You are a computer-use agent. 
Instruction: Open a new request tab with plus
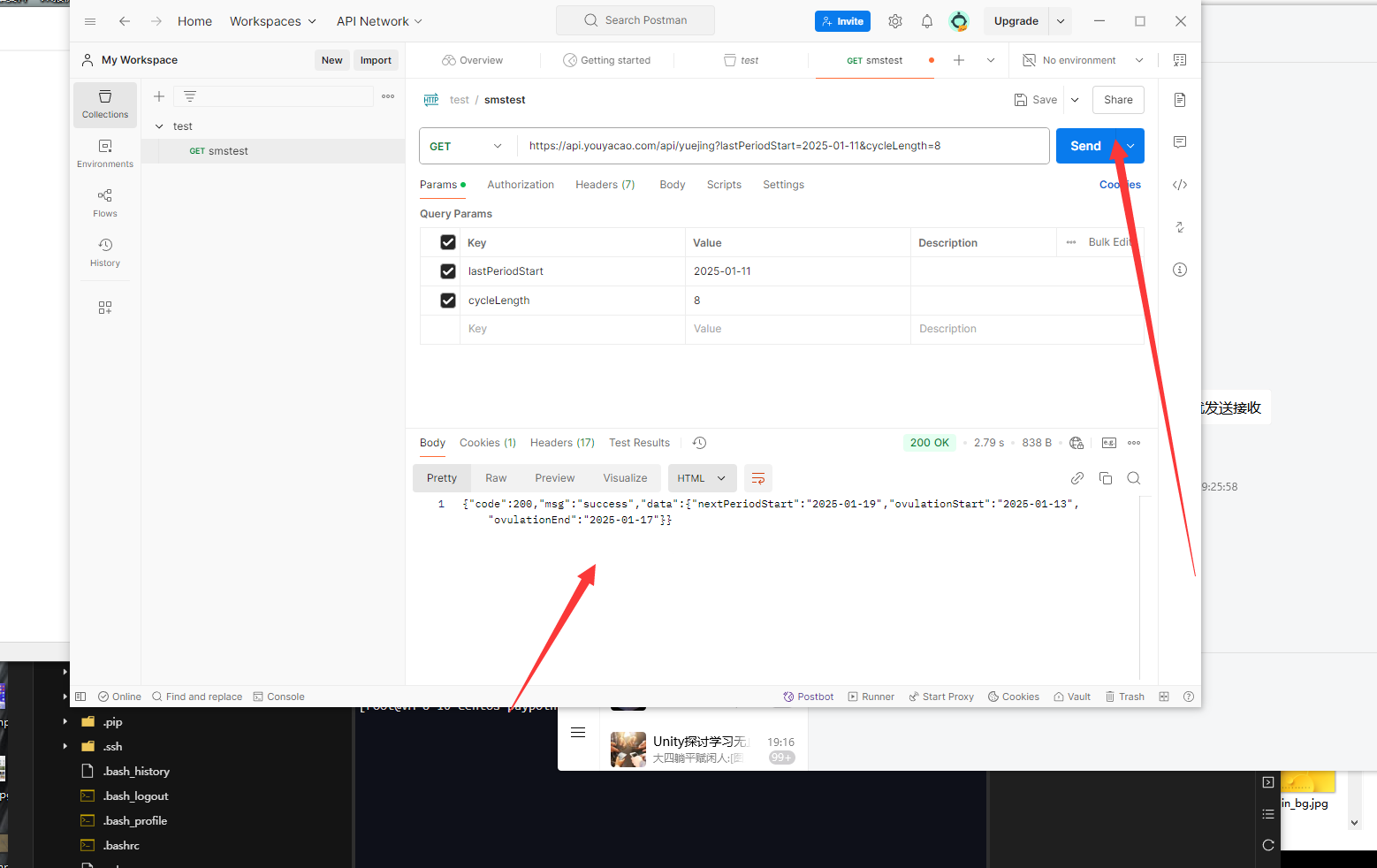tap(959, 60)
